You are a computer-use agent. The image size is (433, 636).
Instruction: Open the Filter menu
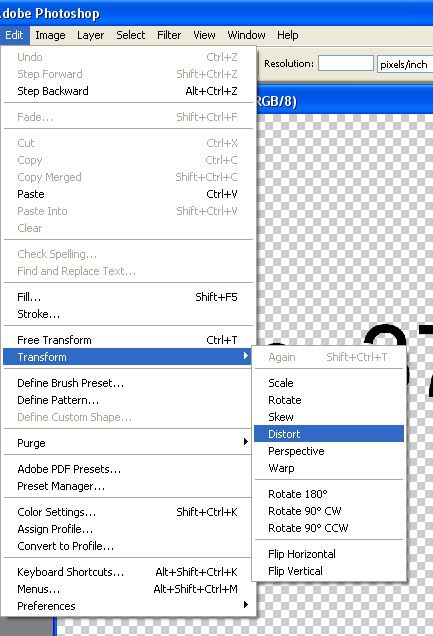point(169,35)
